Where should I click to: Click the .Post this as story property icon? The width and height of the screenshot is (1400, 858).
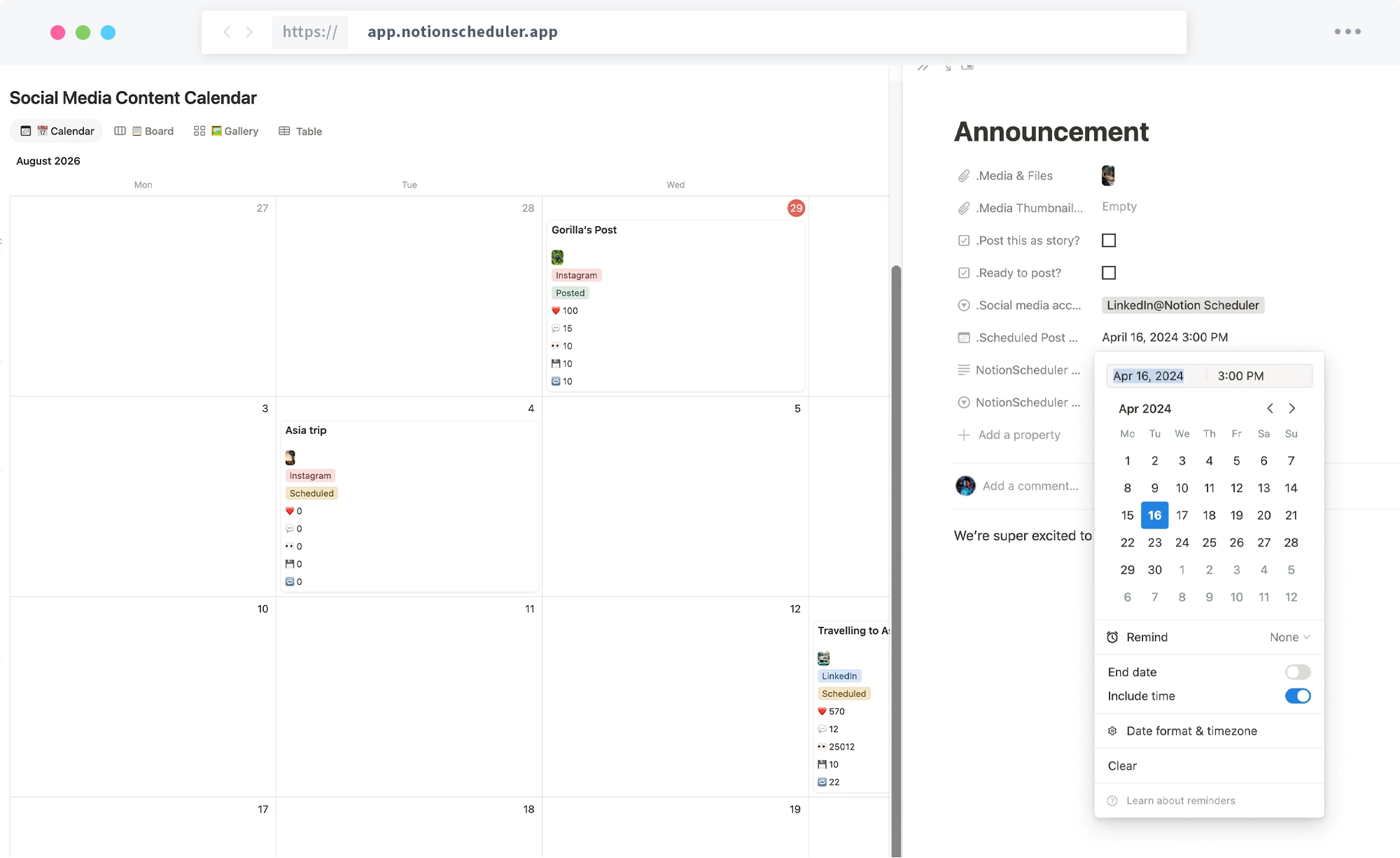[x=964, y=241]
